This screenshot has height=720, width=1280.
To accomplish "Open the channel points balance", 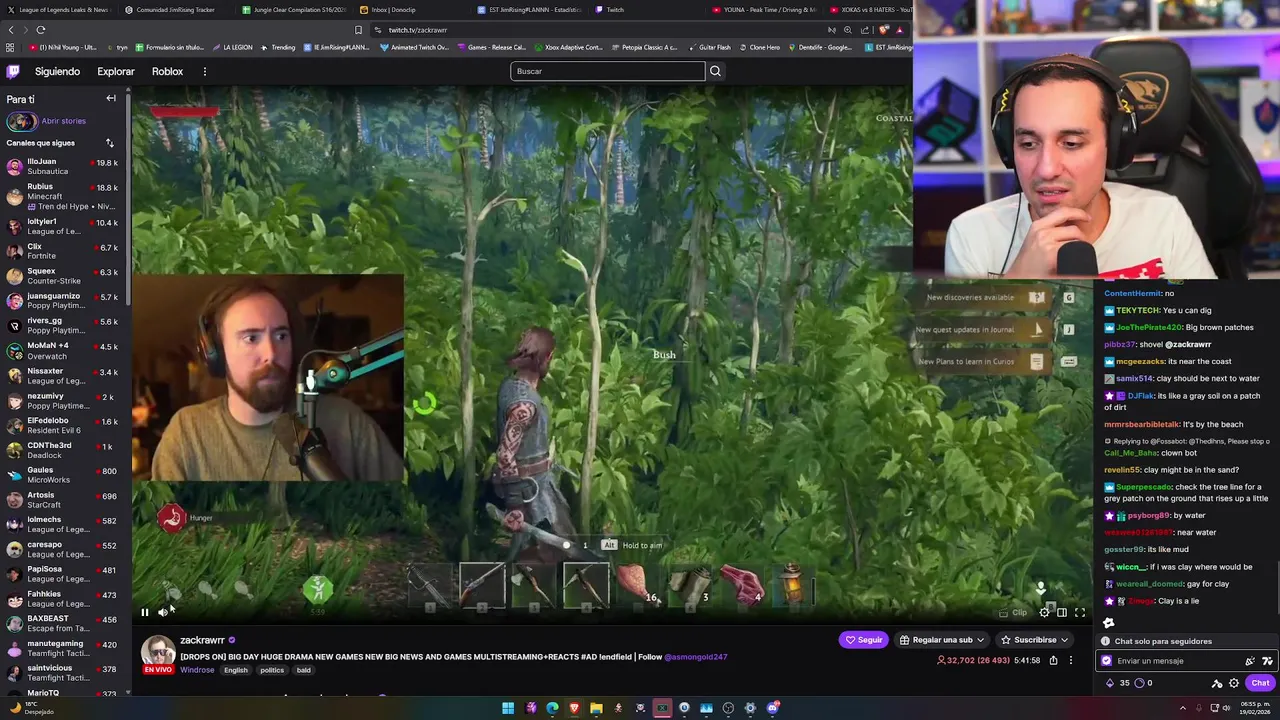I will (1144, 683).
